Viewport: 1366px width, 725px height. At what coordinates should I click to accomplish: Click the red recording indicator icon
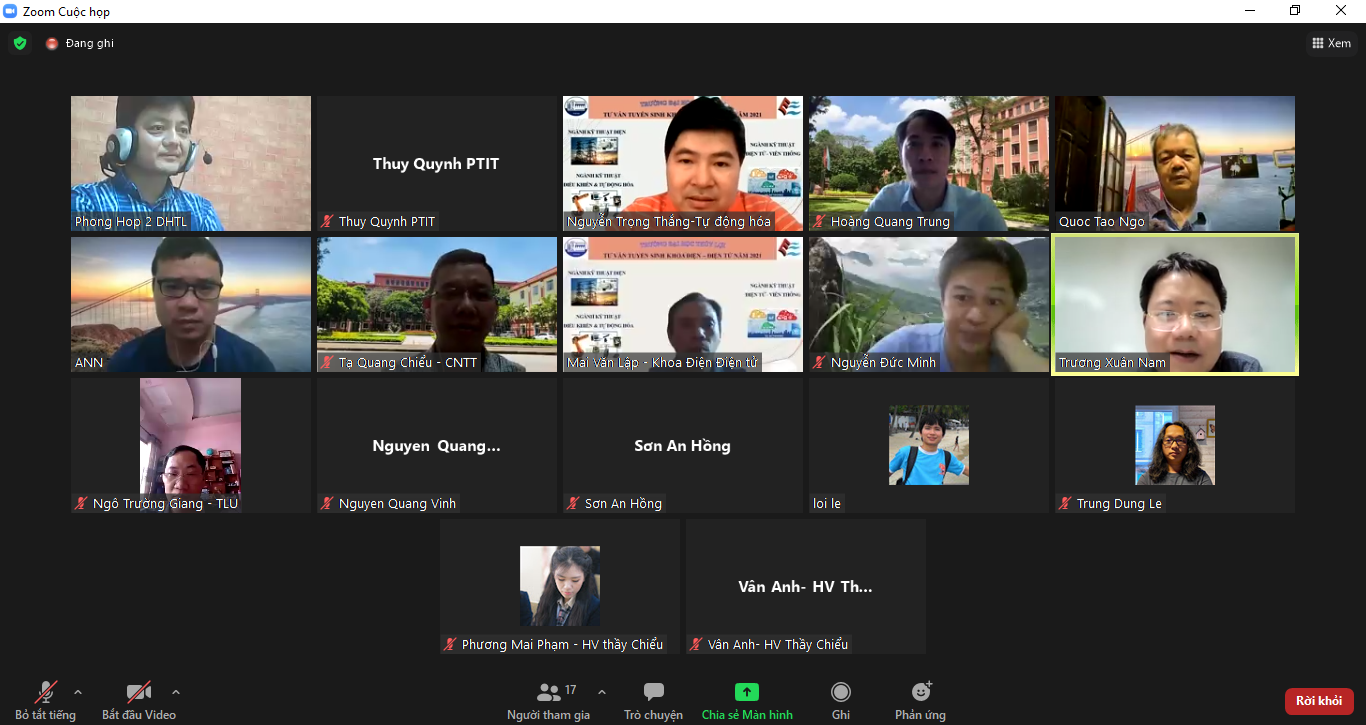[52, 44]
